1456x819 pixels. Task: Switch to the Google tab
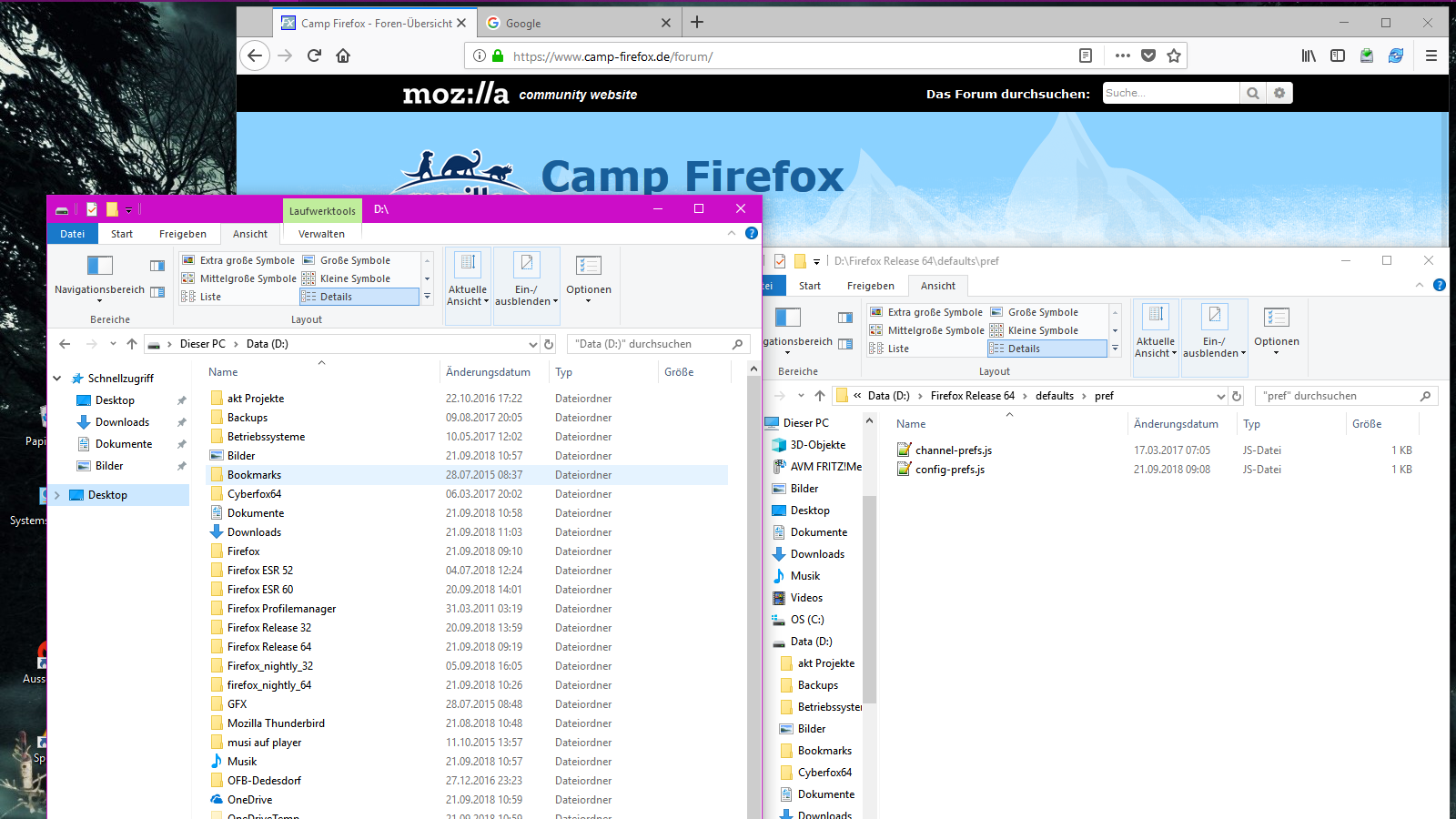point(579,23)
